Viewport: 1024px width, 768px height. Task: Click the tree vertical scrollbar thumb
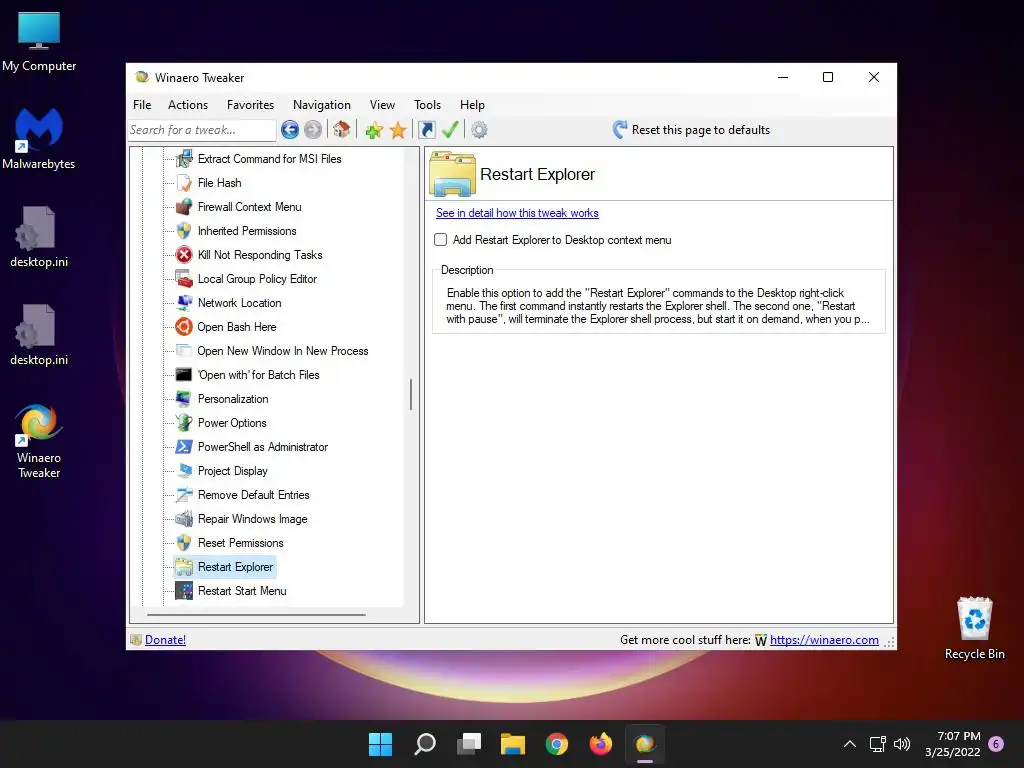click(411, 394)
